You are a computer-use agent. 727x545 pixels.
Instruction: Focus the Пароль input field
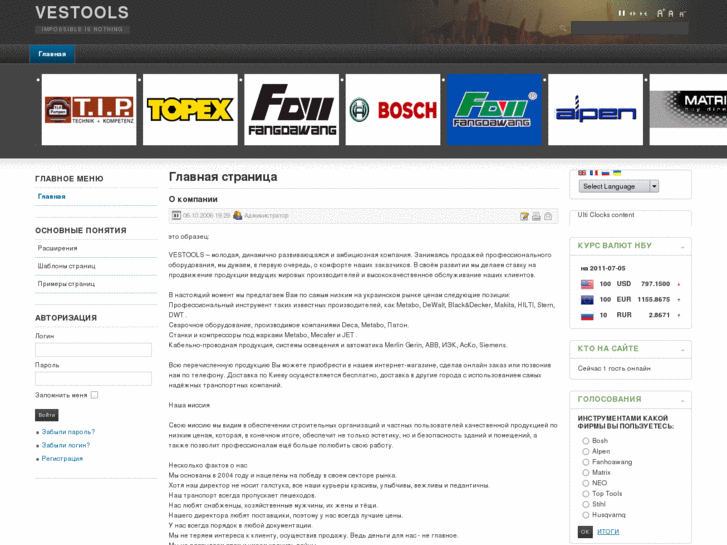pyautogui.click(x=93, y=378)
